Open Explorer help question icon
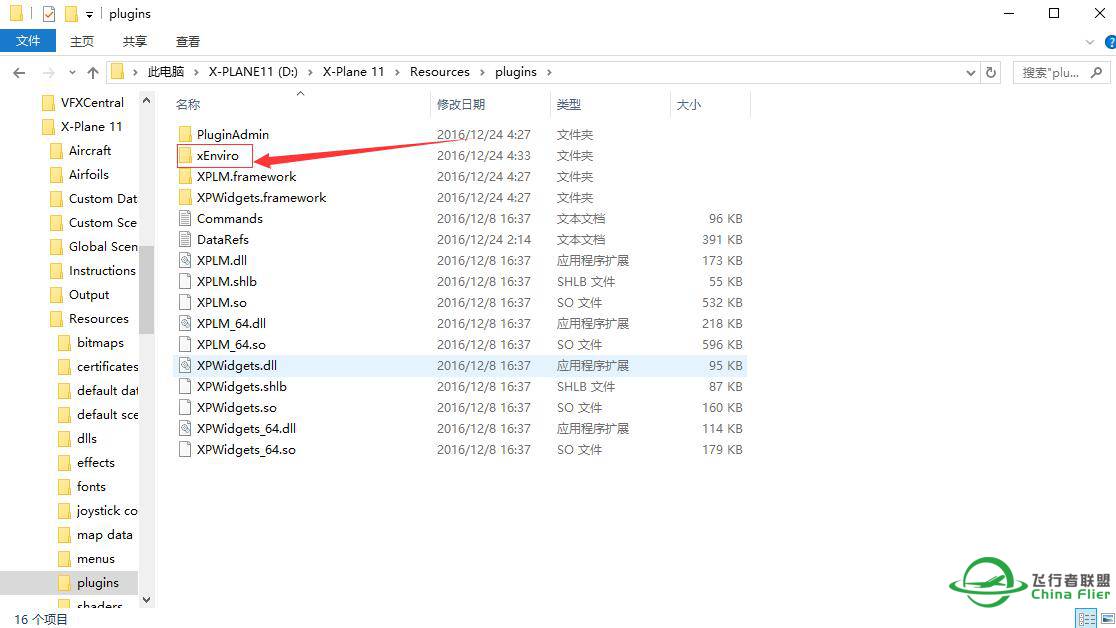The image size is (1116, 628). click(1110, 42)
